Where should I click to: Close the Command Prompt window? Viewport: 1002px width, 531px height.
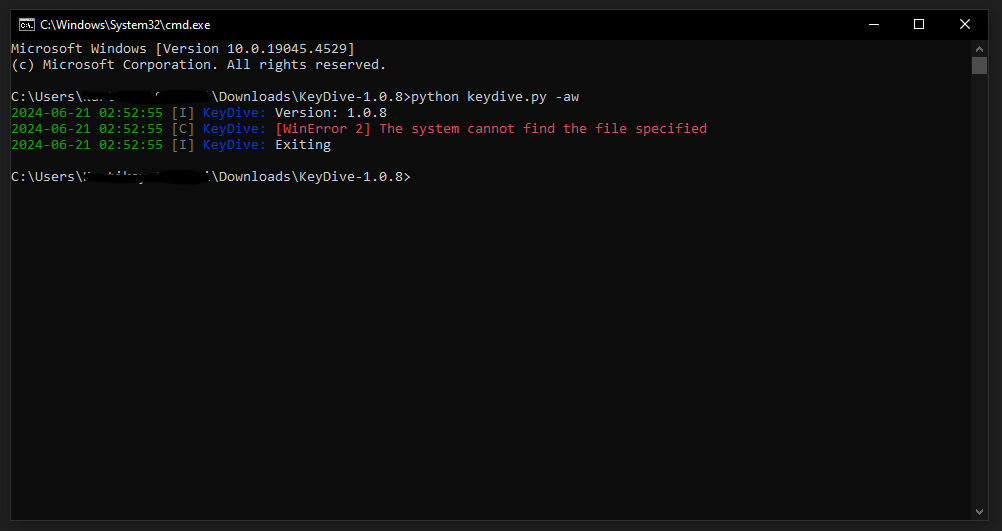[965, 24]
